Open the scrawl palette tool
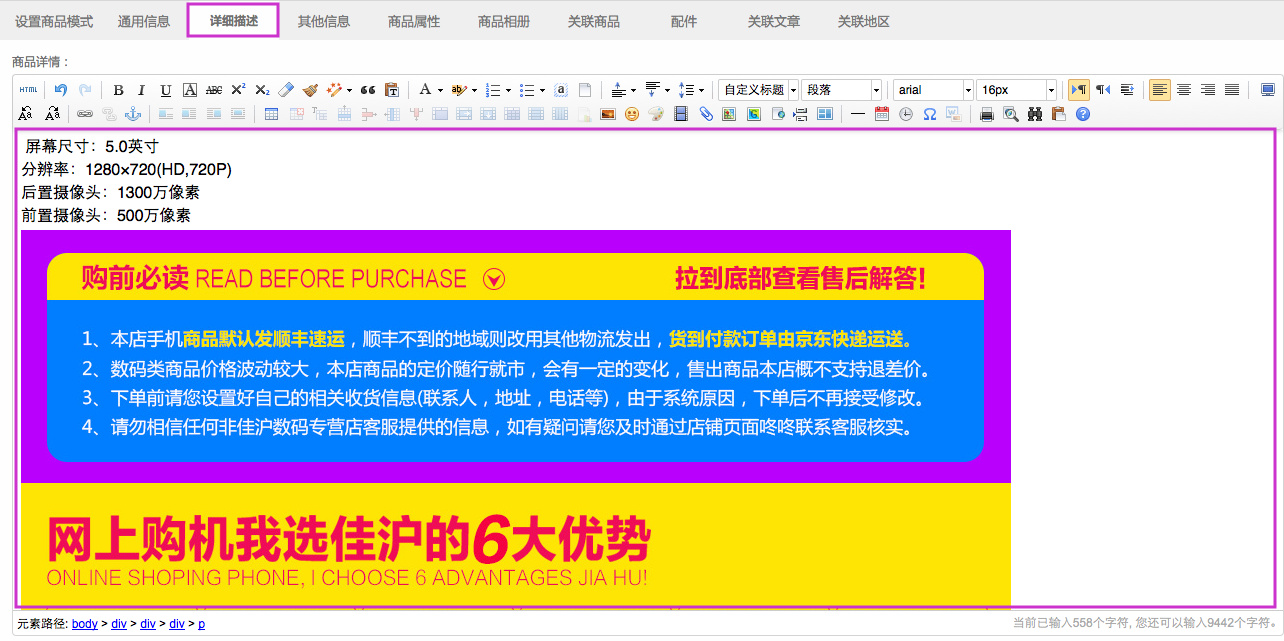The height and width of the screenshot is (641, 1284). click(x=656, y=114)
